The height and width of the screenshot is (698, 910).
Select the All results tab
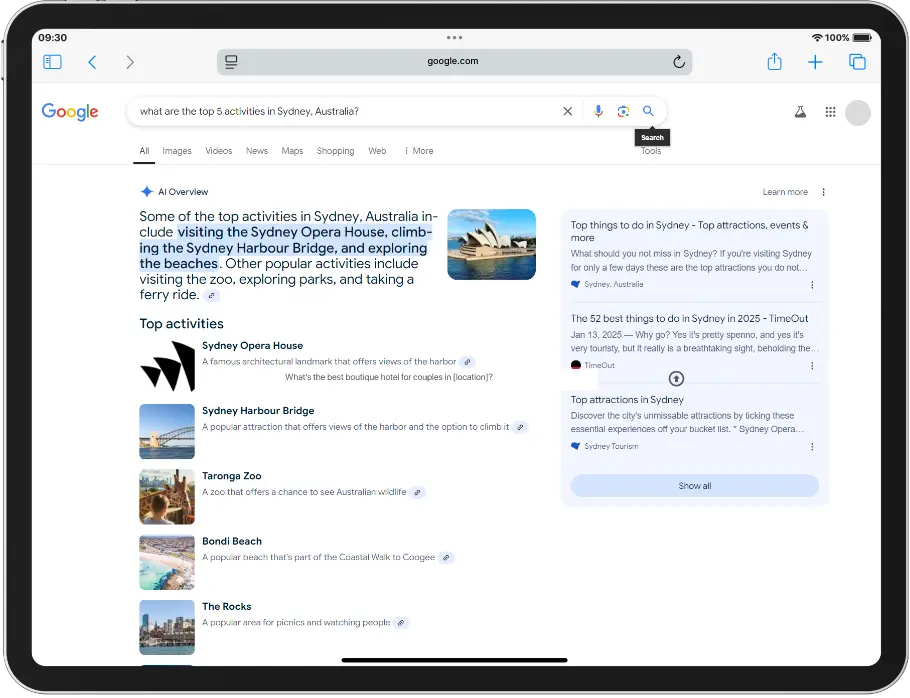pos(144,151)
